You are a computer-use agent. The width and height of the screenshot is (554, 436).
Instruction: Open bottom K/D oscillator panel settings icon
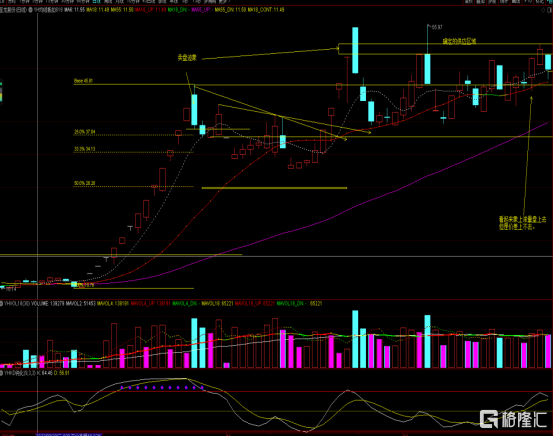(x=1, y=373)
